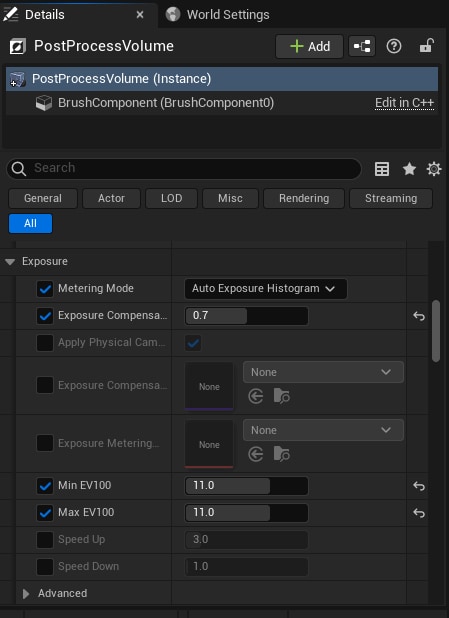449x618 pixels.
Task: Enable the Speed Up override checkbox
Action: [45, 540]
